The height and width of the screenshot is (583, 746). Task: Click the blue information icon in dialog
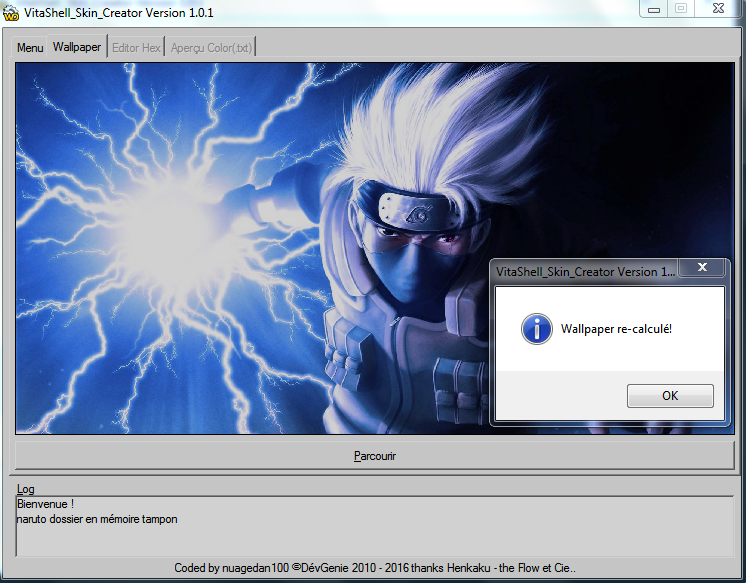point(537,328)
